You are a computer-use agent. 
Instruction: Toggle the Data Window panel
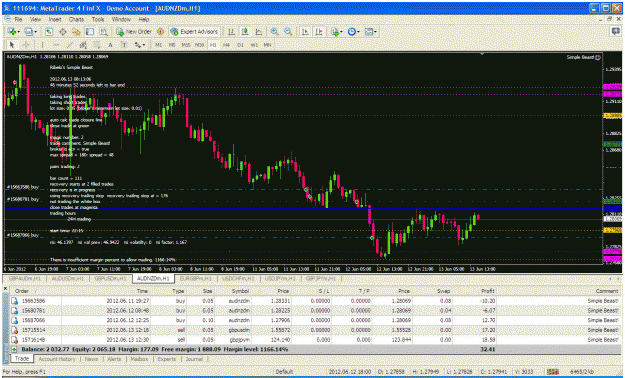pos(63,32)
